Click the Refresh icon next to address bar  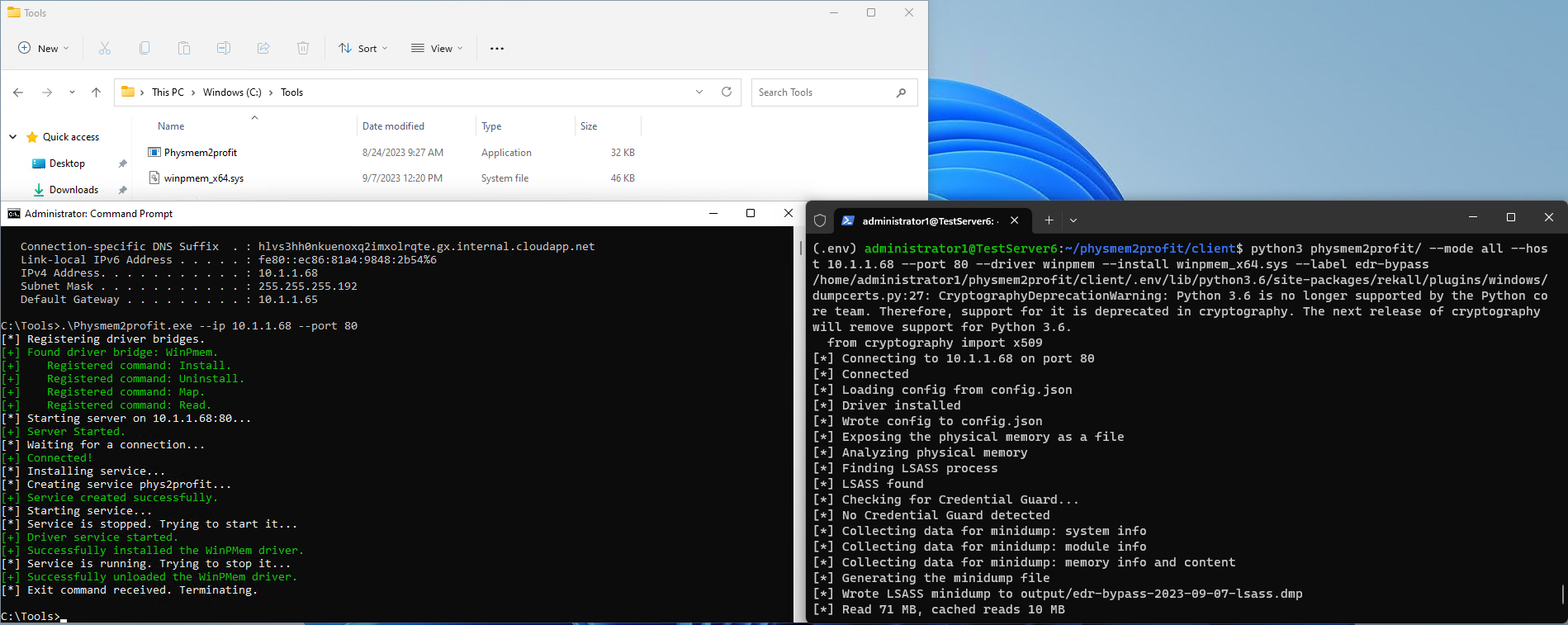point(727,92)
